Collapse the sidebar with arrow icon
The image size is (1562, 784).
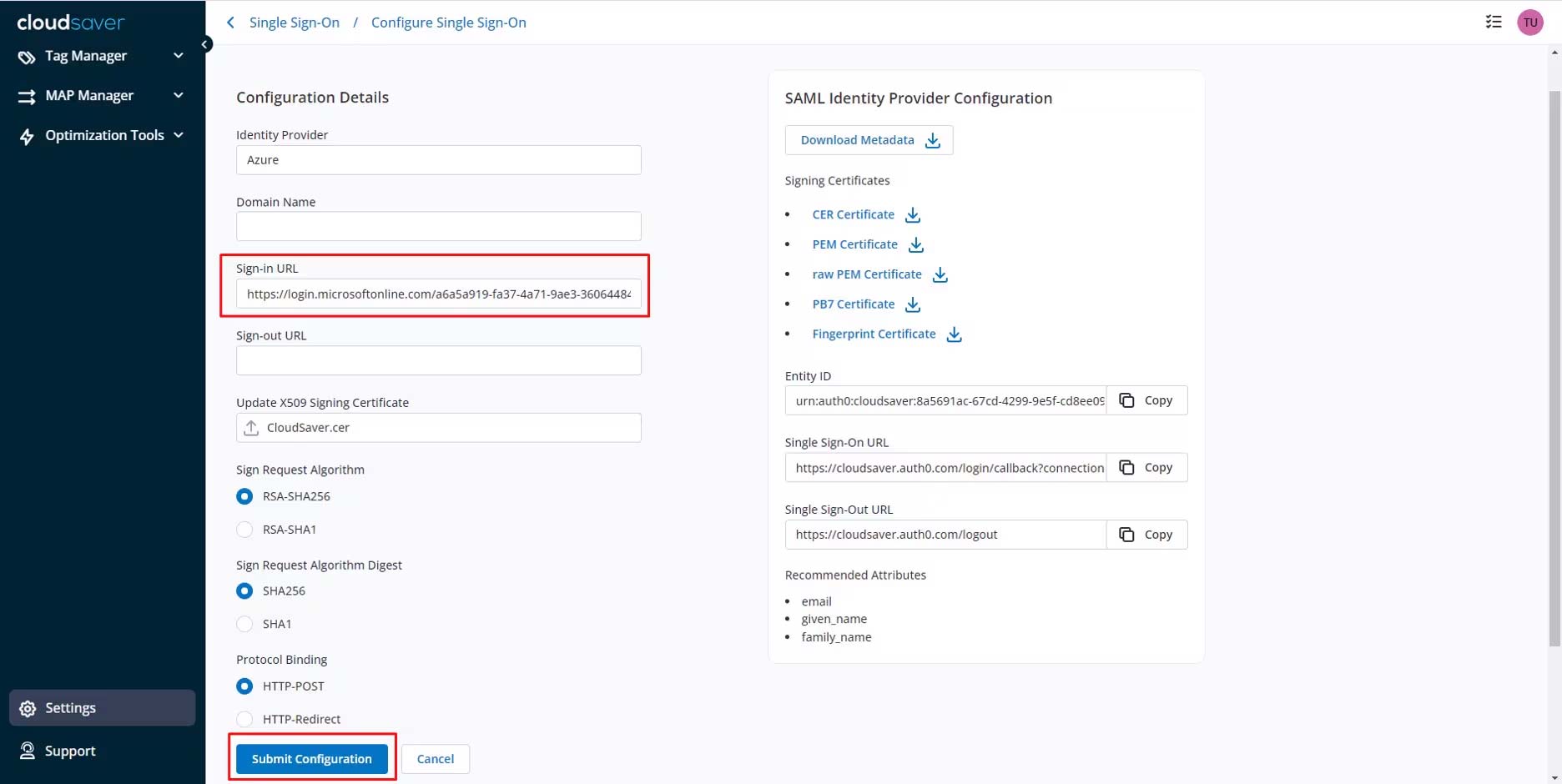pyautogui.click(x=205, y=44)
